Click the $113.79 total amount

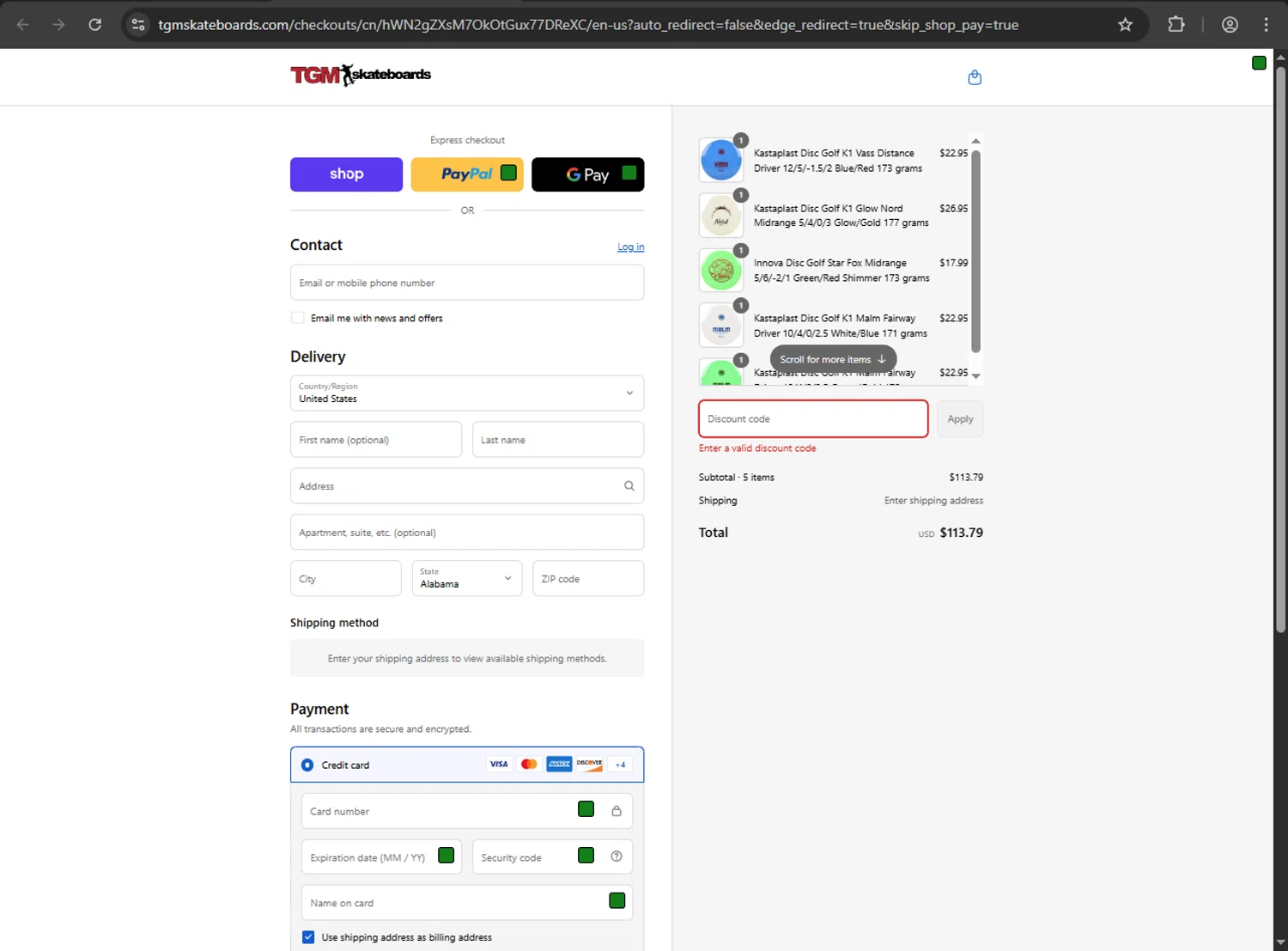[x=962, y=533]
